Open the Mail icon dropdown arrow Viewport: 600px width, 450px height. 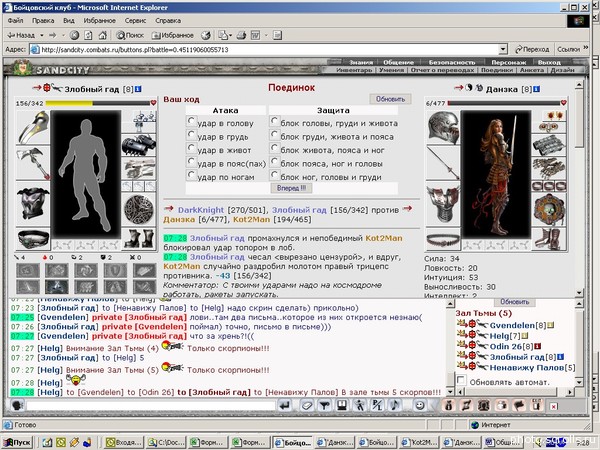click(x=230, y=36)
